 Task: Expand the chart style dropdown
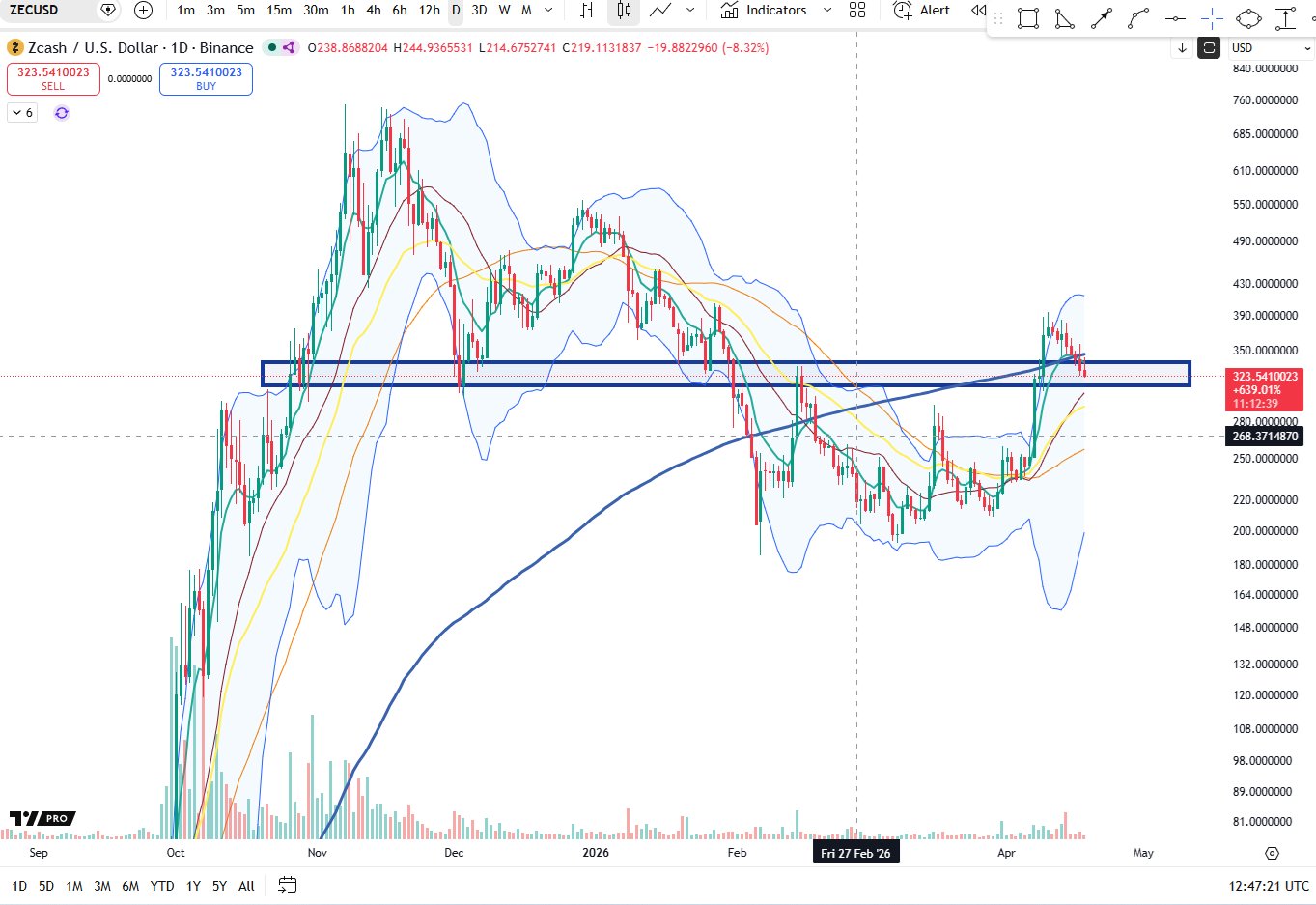tap(690, 10)
